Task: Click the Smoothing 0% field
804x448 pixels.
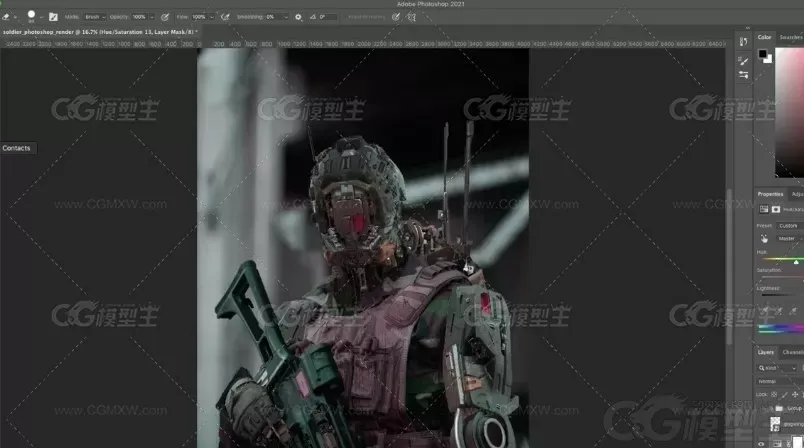Action: 274,17
